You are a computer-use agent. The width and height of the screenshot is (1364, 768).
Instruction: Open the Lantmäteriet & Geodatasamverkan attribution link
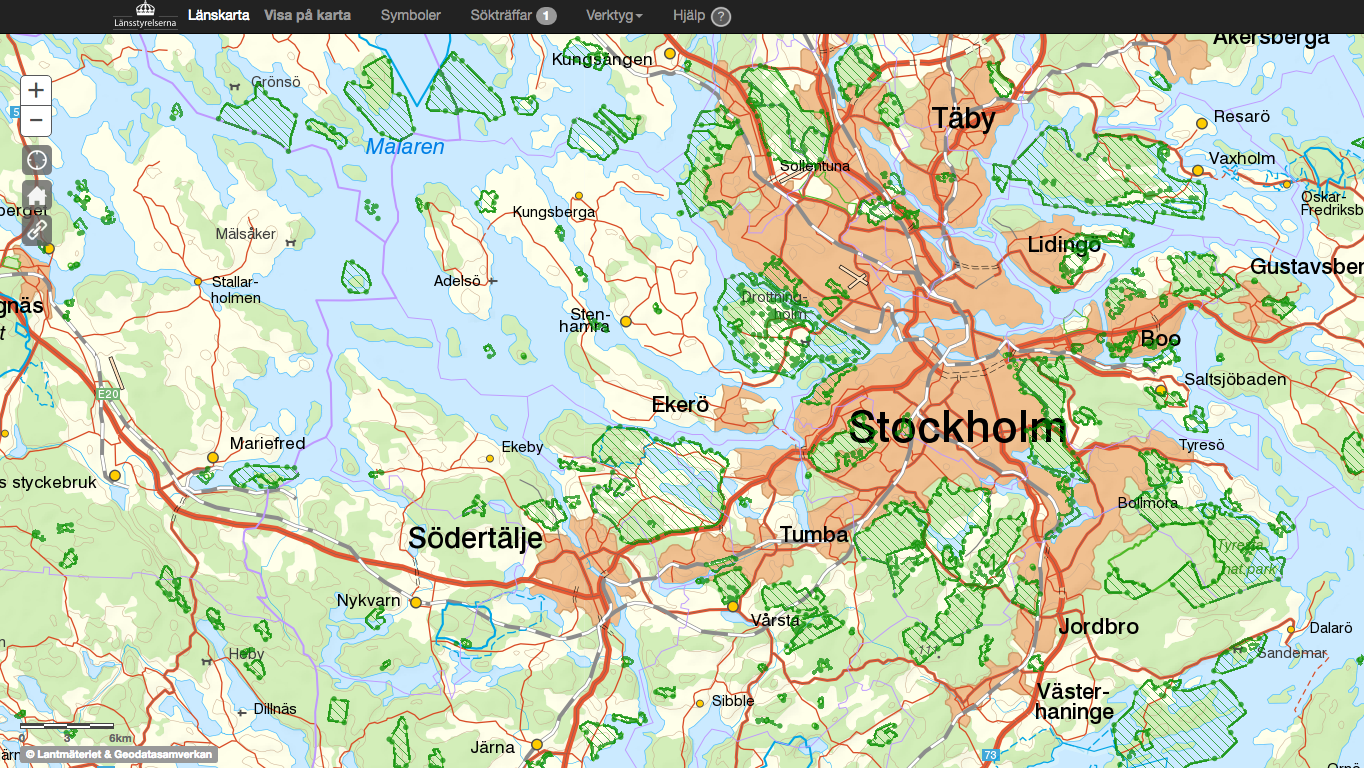pos(118,754)
